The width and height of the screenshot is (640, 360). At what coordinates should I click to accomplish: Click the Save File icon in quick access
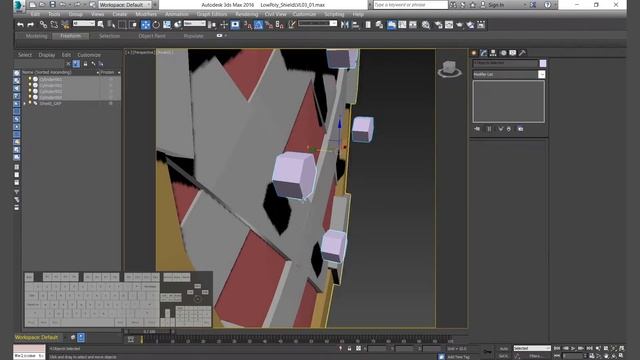[52, 4]
